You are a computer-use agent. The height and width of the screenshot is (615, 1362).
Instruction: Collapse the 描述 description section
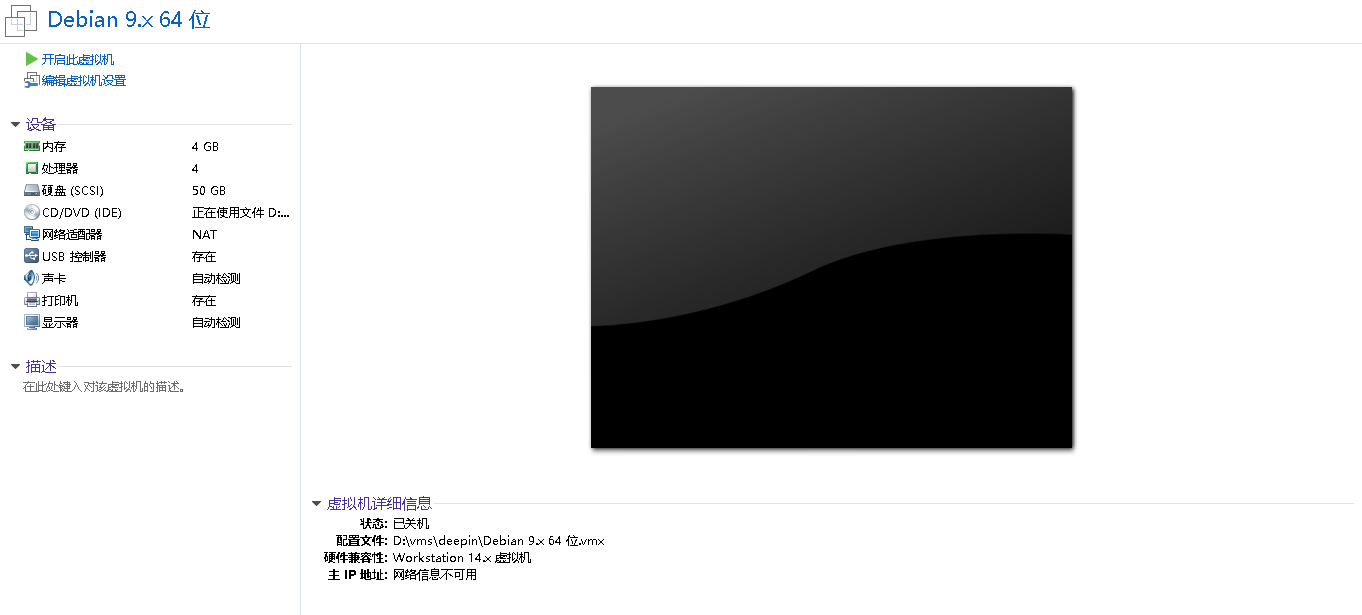15,367
